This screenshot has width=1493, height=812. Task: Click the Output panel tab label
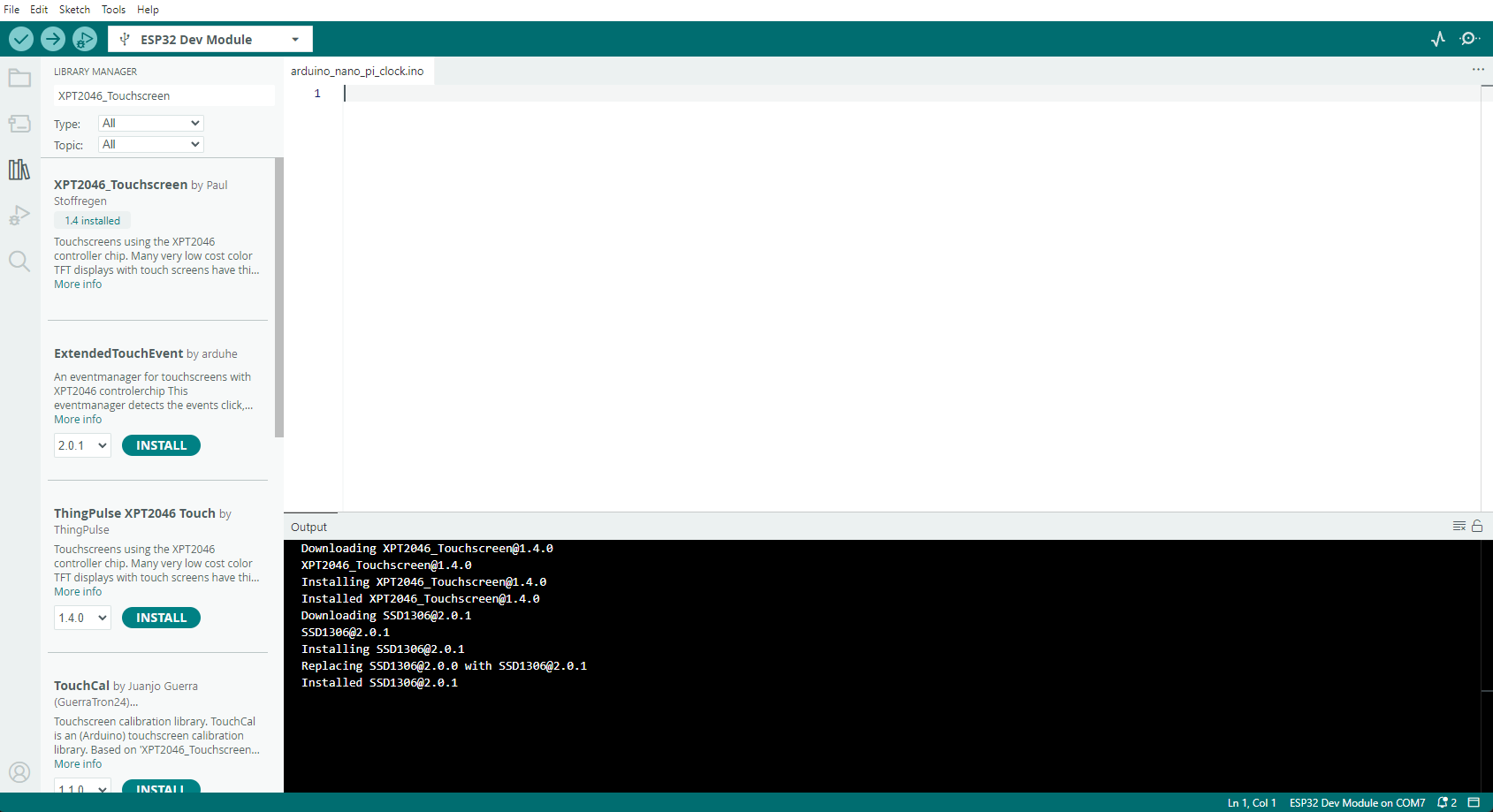click(309, 527)
